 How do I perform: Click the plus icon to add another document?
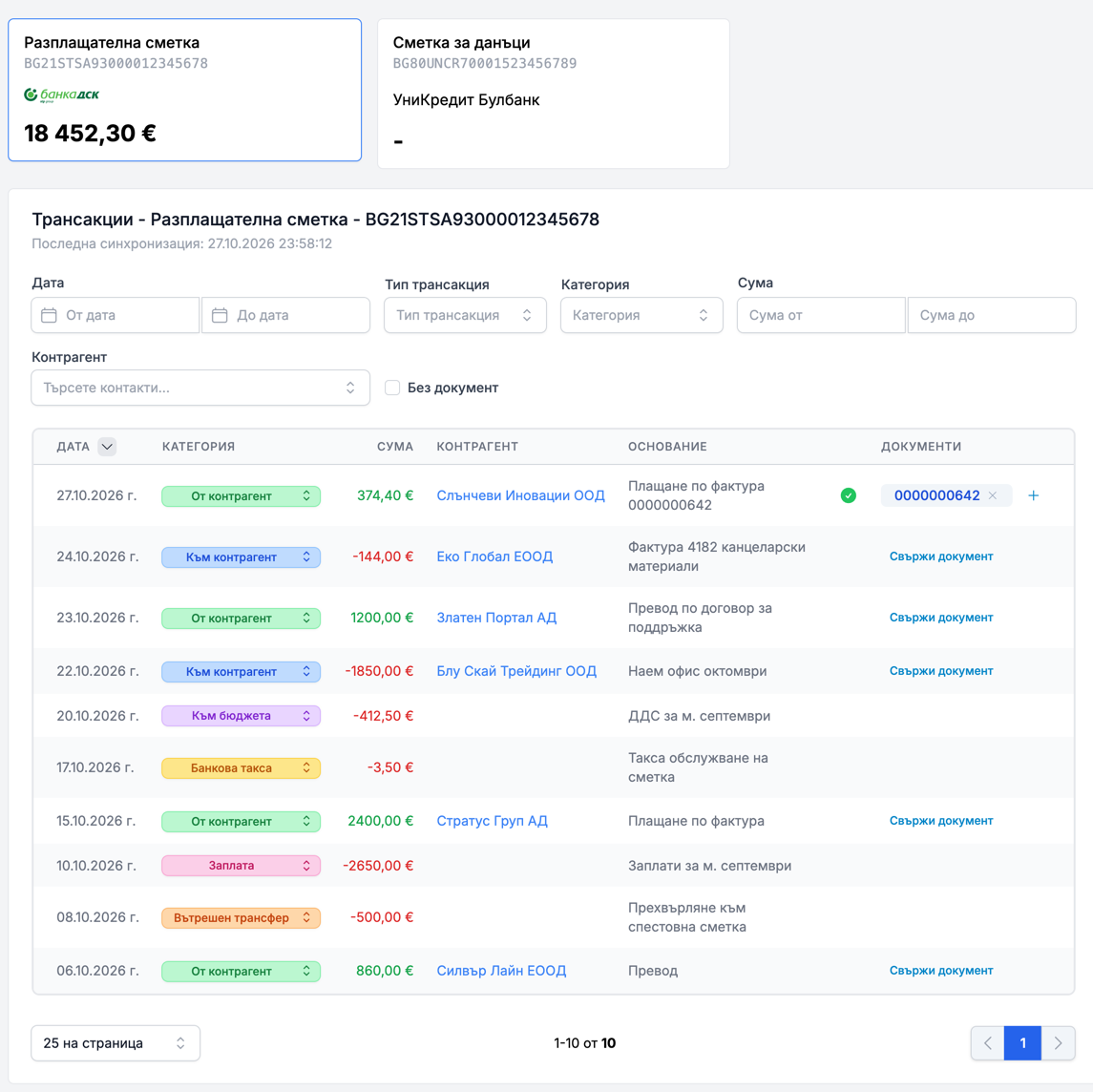[x=1033, y=495]
